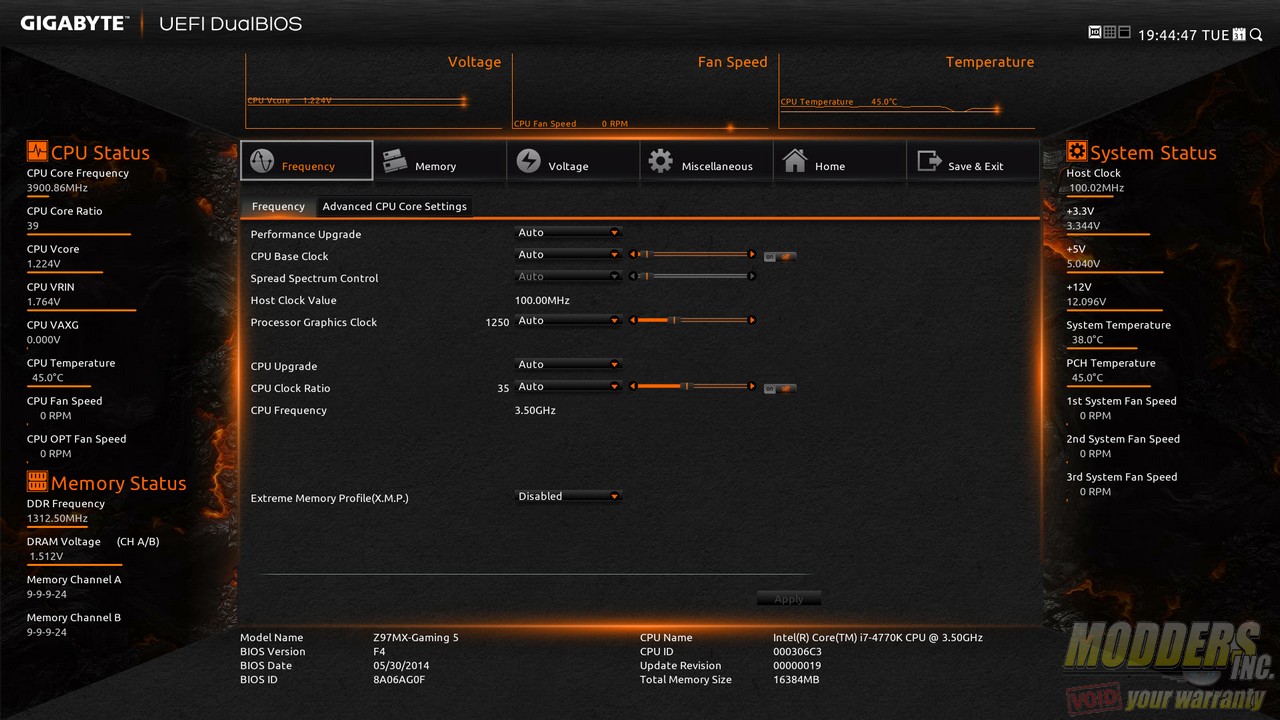
Task: Click the +12V 12.096V reading
Action: click(1086, 302)
